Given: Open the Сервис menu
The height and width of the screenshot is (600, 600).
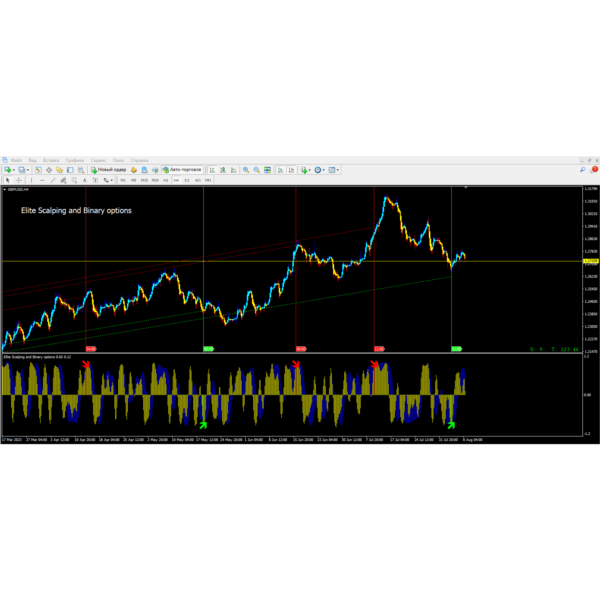Looking at the screenshot, I should pyautogui.click(x=98, y=160).
